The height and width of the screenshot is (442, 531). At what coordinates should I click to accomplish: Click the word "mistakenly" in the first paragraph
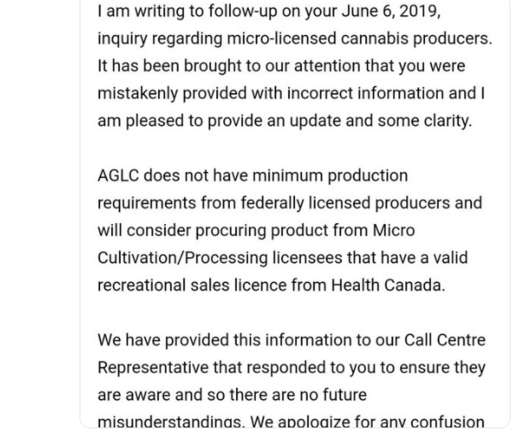point(137,94)
